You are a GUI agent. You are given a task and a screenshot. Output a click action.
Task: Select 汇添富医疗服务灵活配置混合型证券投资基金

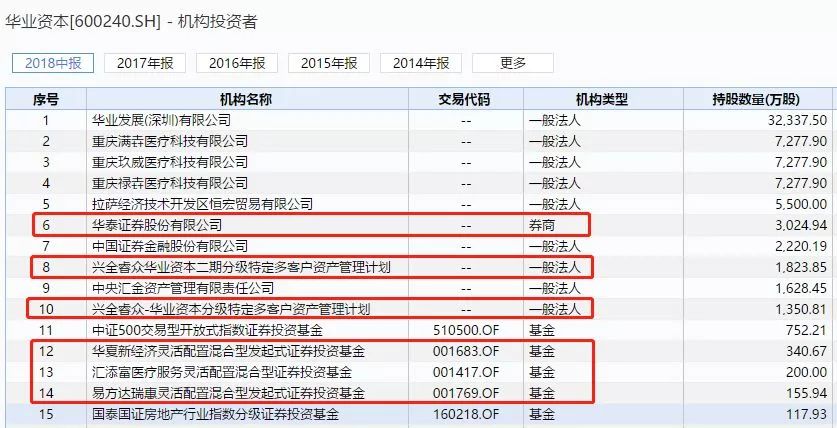(x=222, y=372)
